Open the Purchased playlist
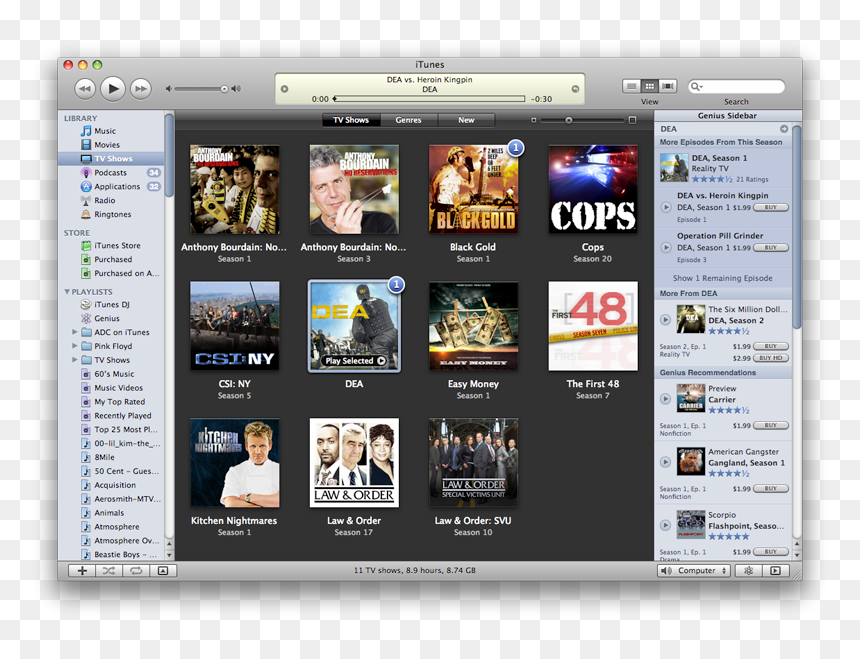Image resolution: width=860 pixels, height=659 pixels. click(111, 259)
